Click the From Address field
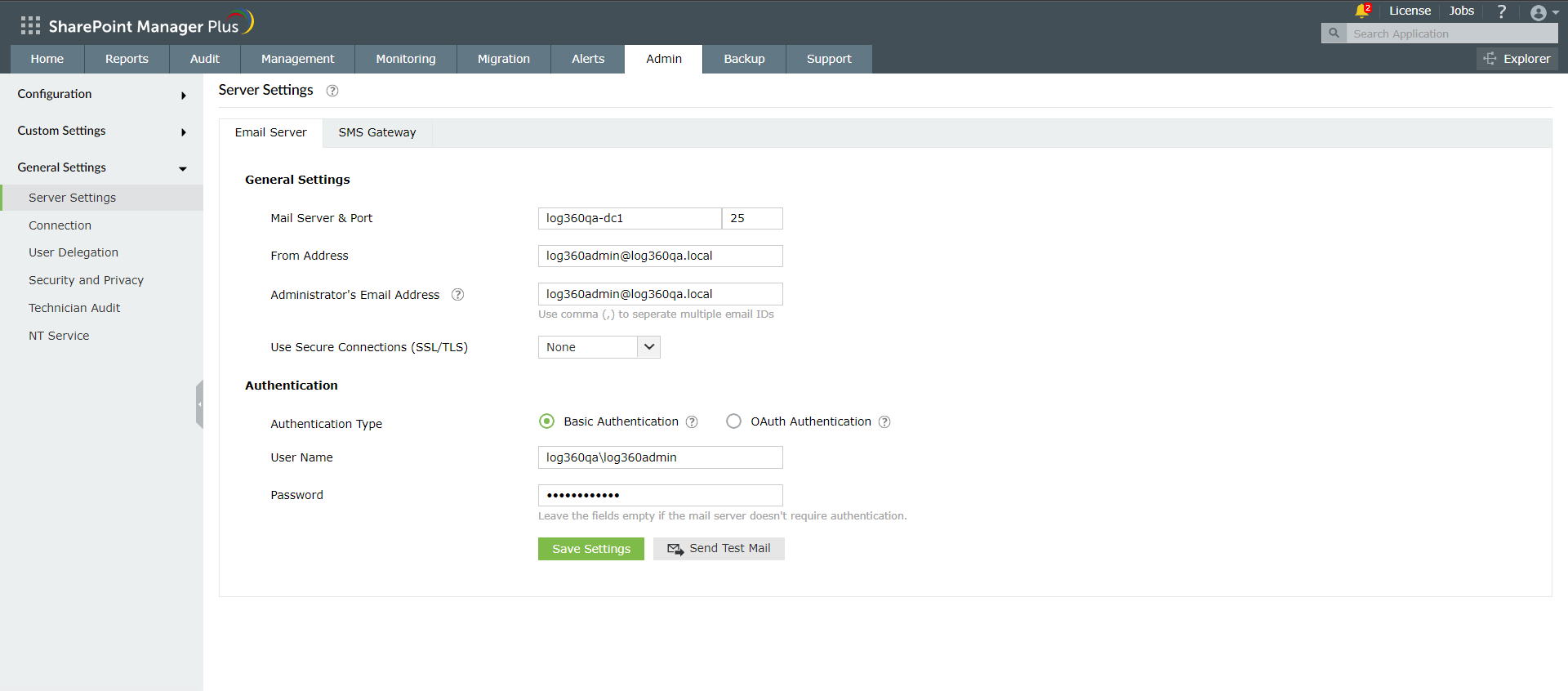 pyautogui.click(x=660, y=256)
